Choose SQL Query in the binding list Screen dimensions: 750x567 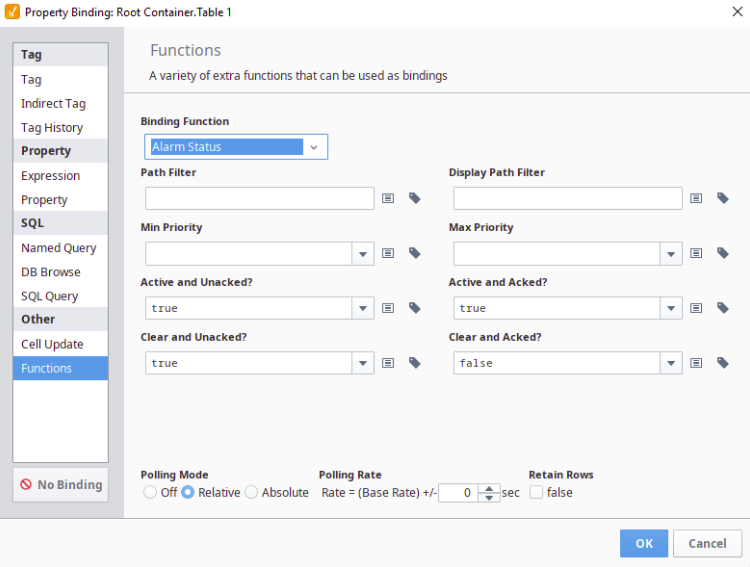[50, 296]
